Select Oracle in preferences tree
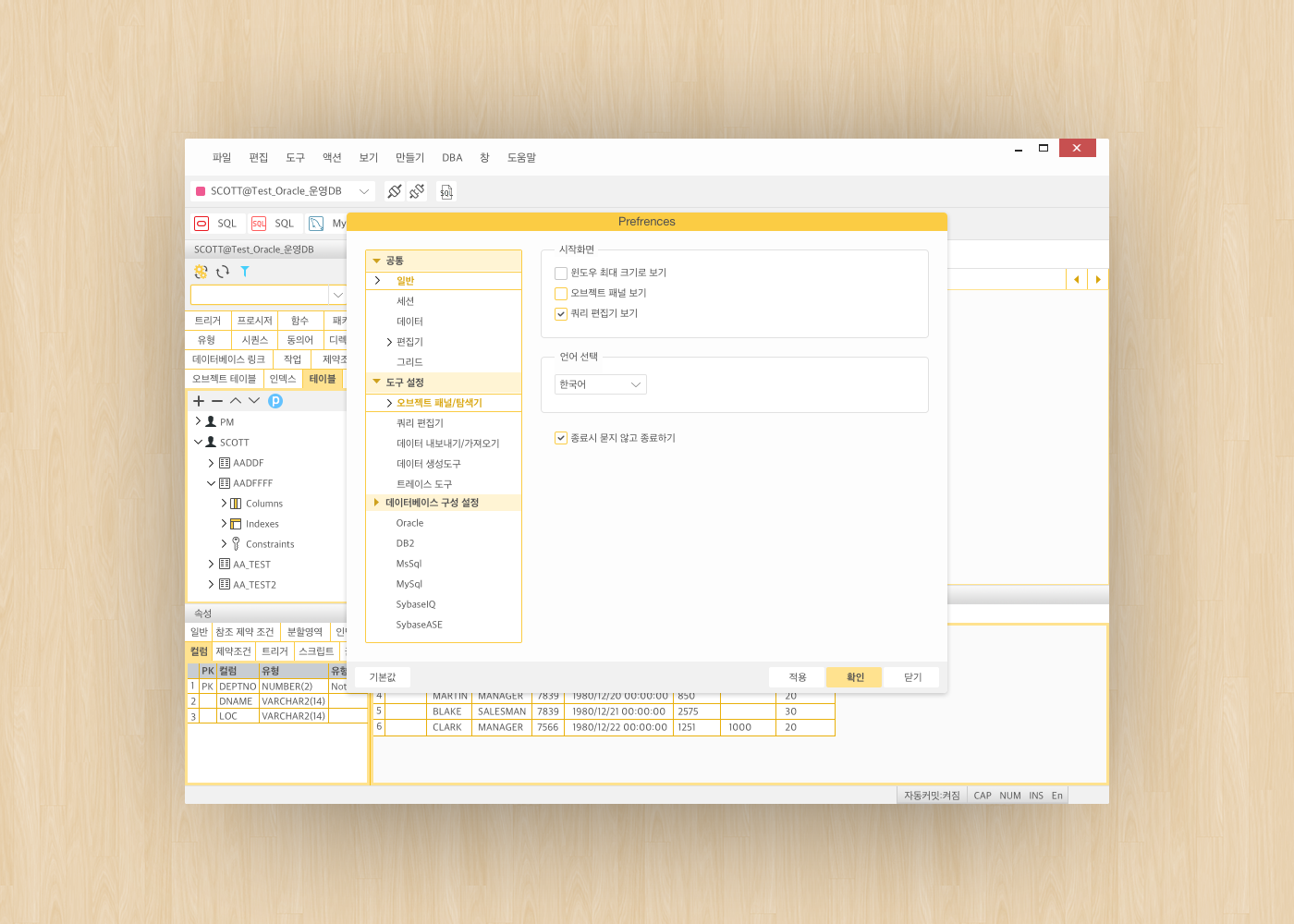 pos(409,523)
